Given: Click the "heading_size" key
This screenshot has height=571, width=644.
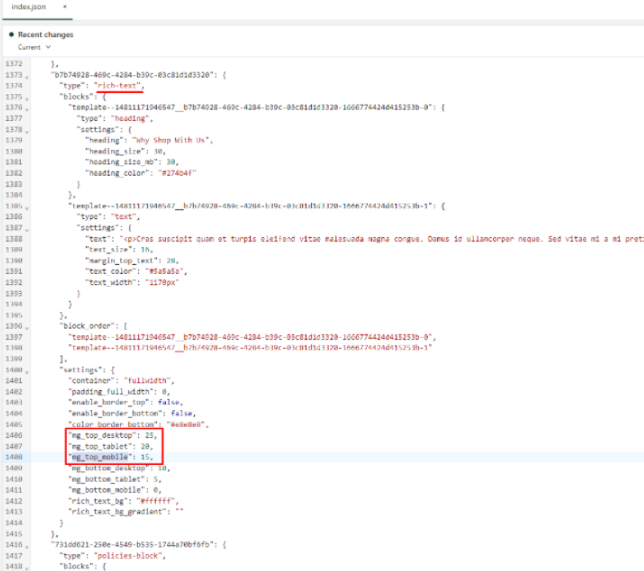Looking at the screenshot, I should pyautogui.click(x=117, y=151).
